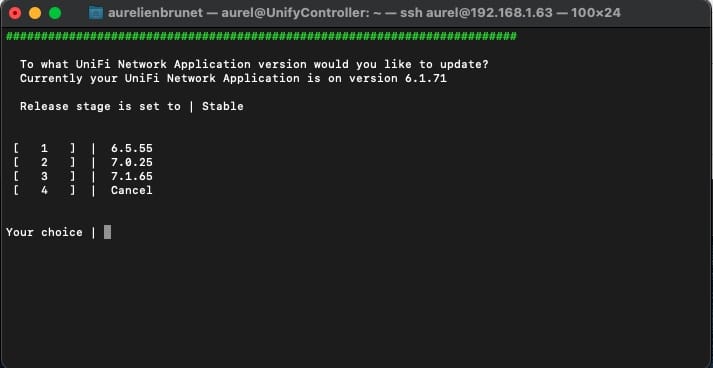Click the current version 6.1.71 text
Screen dimensions: 713x368
426,79
